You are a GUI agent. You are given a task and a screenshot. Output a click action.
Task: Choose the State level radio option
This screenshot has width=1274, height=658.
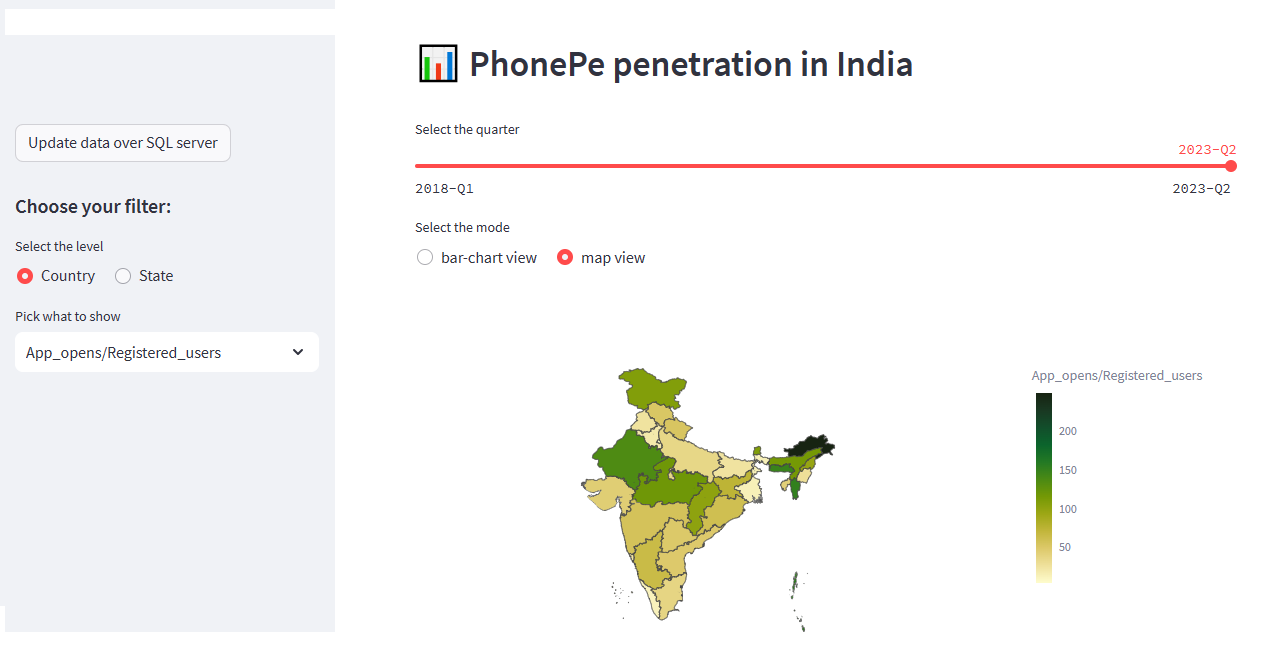[x=124, y=276]
